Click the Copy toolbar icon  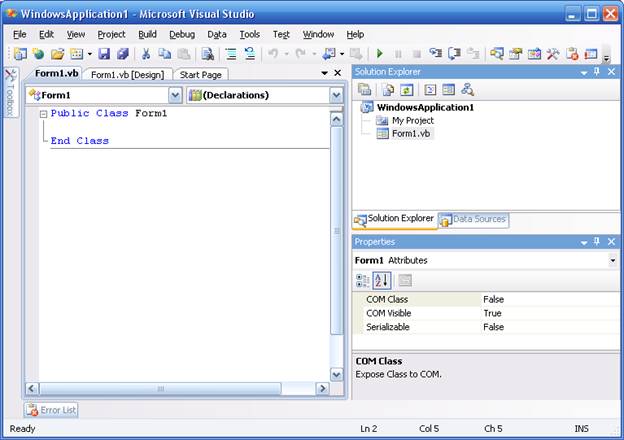(x=165, y=53)
